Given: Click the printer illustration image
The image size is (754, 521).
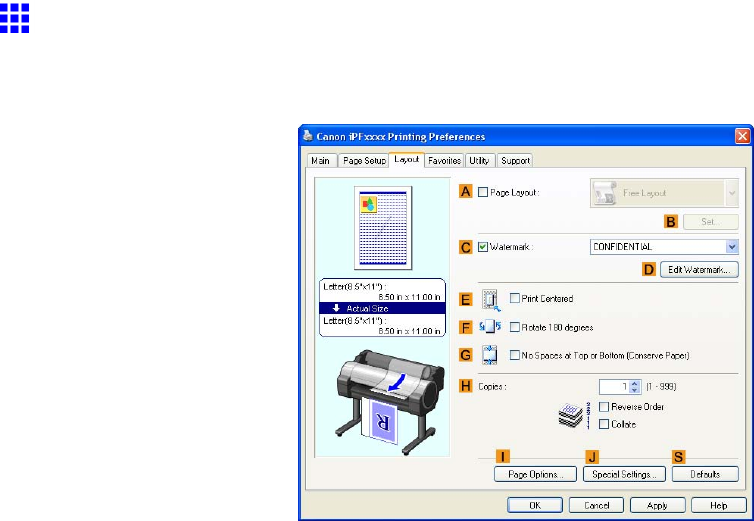Looking at the screenshot, I should tap(390, 402).
